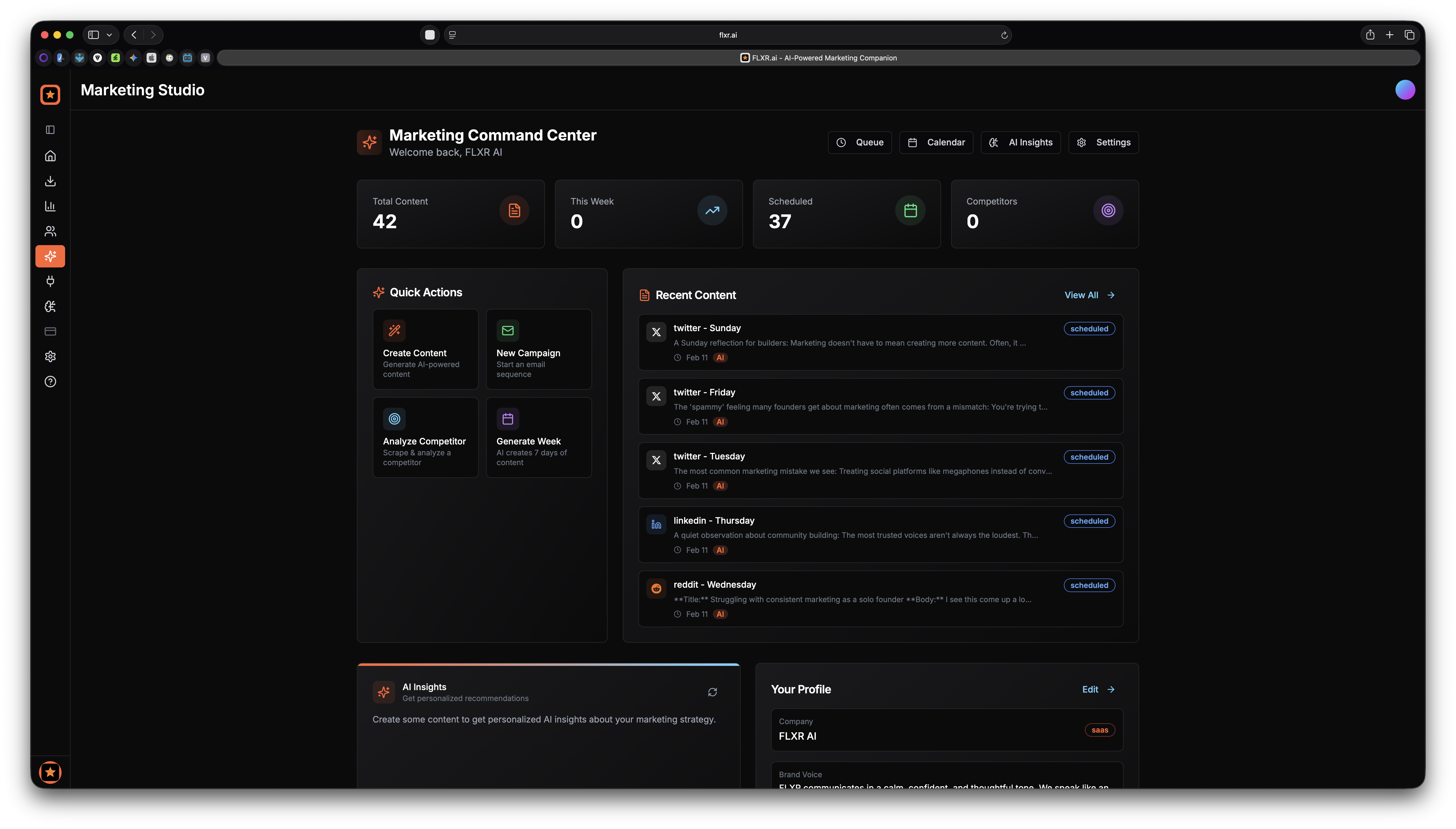Open the V letter bookmark in favorites bar
1456x829 pixels.
(x=205, y=58)
